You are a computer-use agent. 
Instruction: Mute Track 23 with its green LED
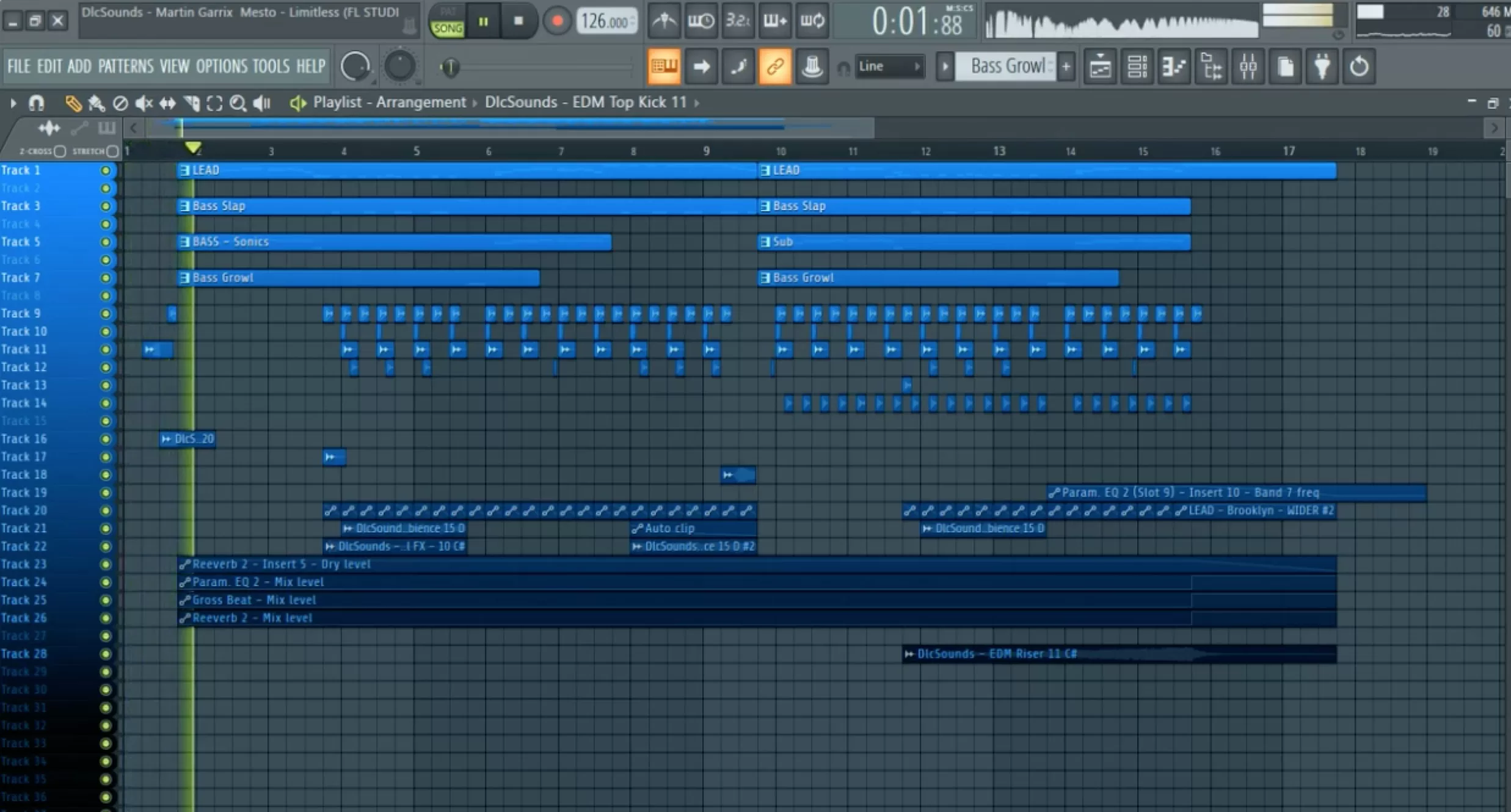[105, 565]
